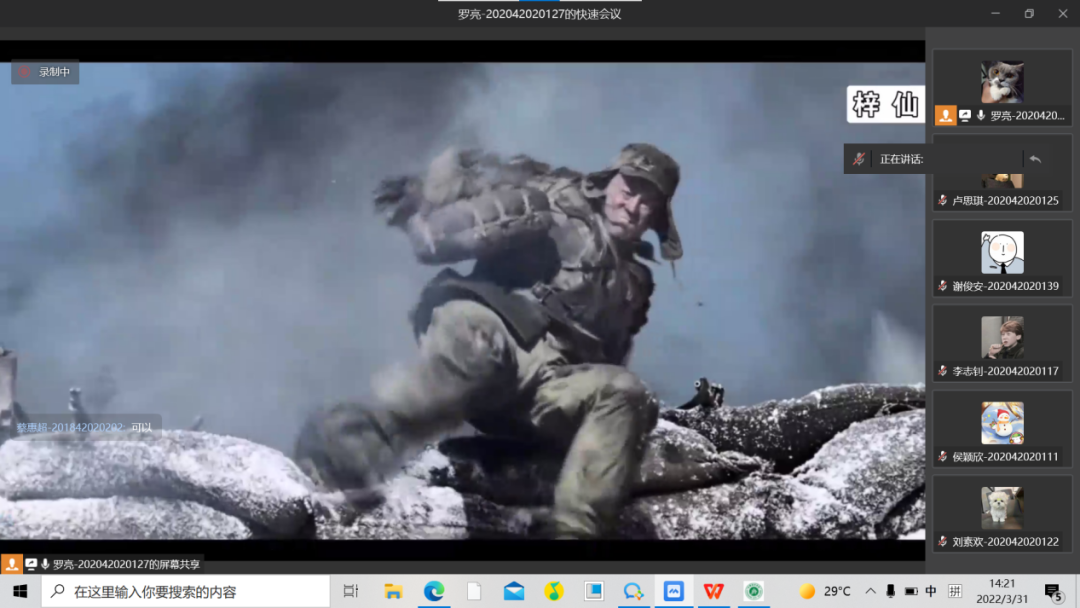Open the clock showing 14:21 2022/3/31

[x=1002, y=591]
